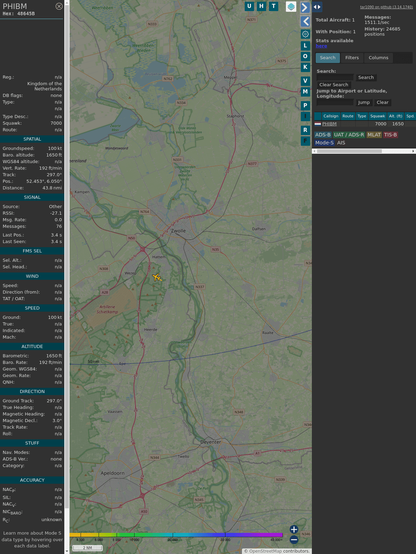
Task: Click the L labels button
Action: coord(305,46)
